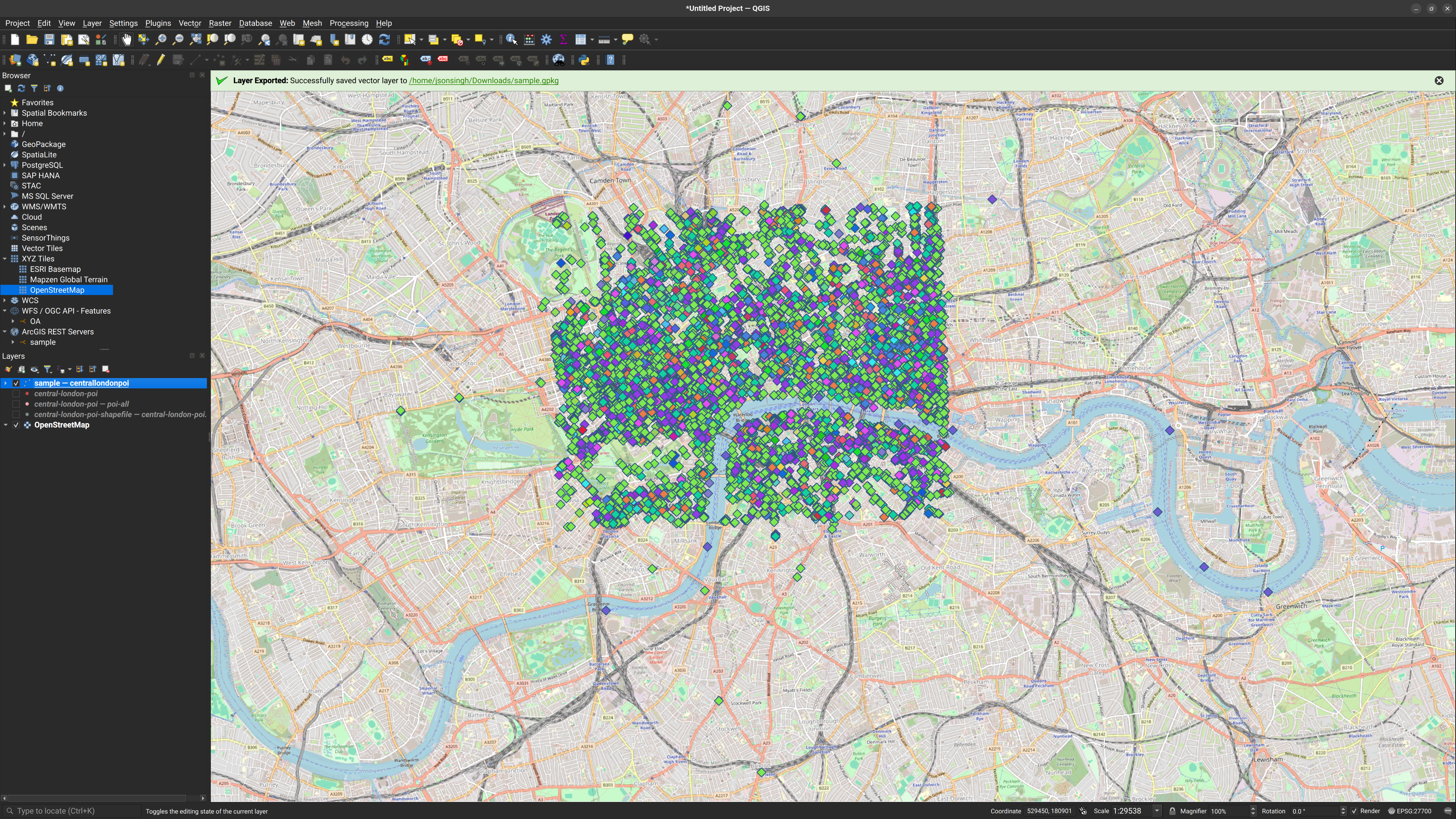Image resolution: width=1456 pixels, height=819 pixels.
Task: Open the Help question mark icon
Action: [610, 60]
